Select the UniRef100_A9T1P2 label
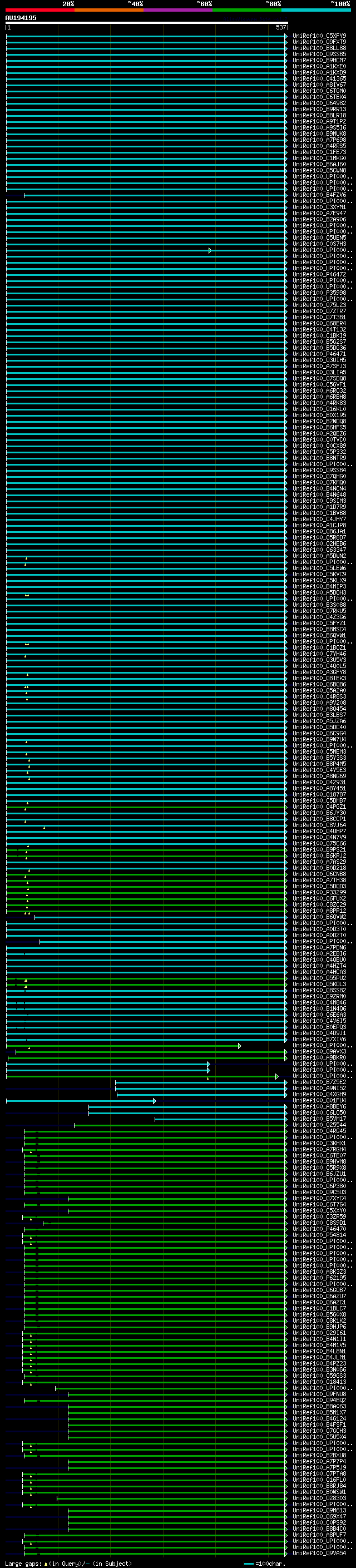Screen dimensions: 356x1568 [319, 121]
